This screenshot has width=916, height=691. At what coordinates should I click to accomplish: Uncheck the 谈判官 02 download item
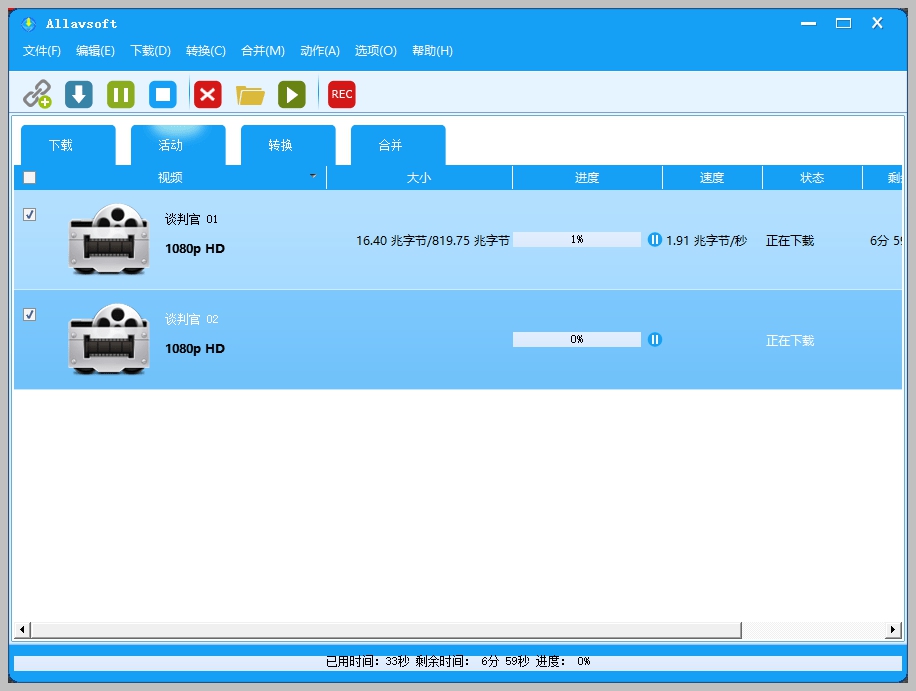30,314
